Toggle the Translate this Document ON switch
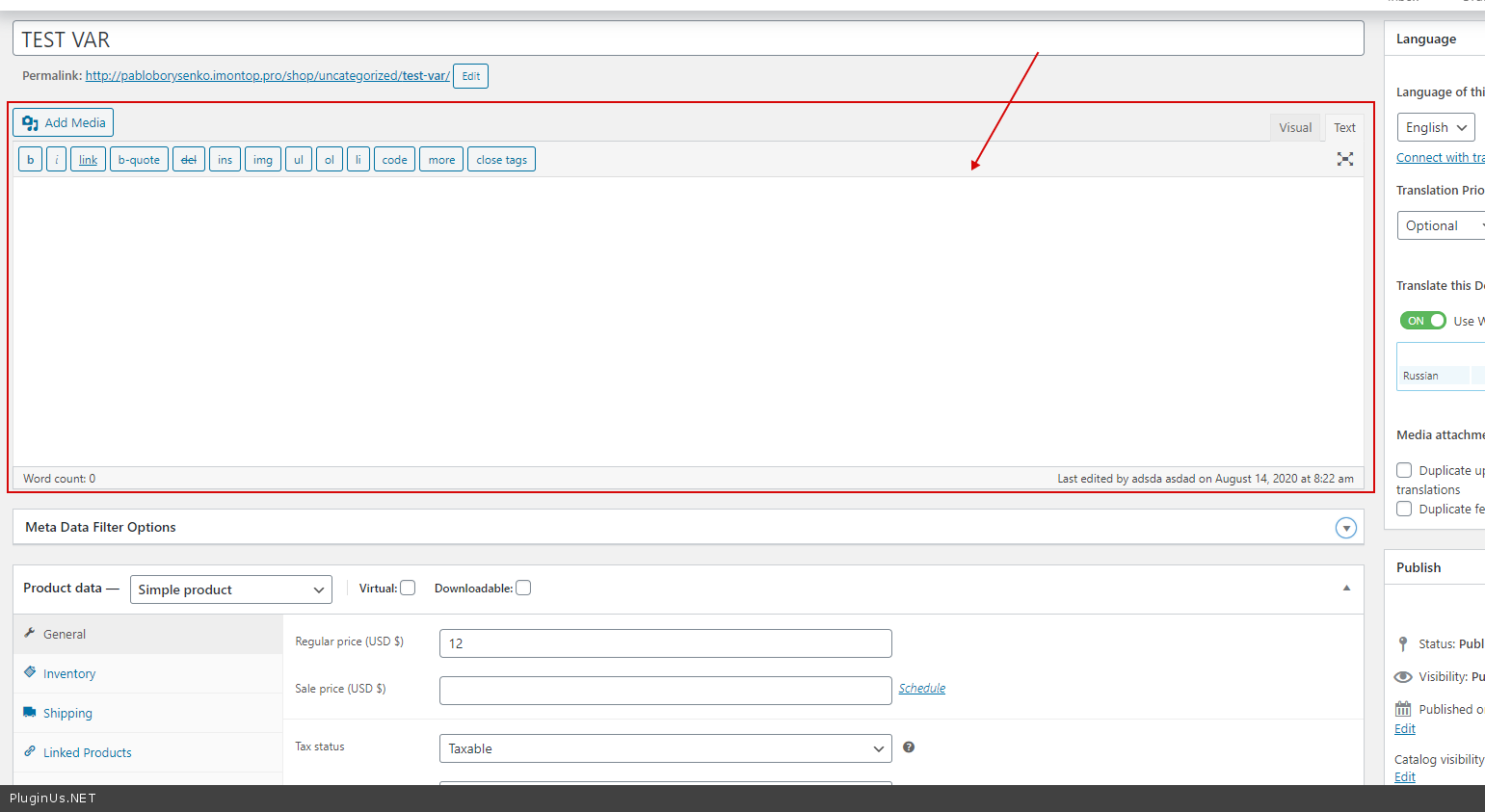1485x812 pixels. pyautogui.click(x=1422, y=321)
